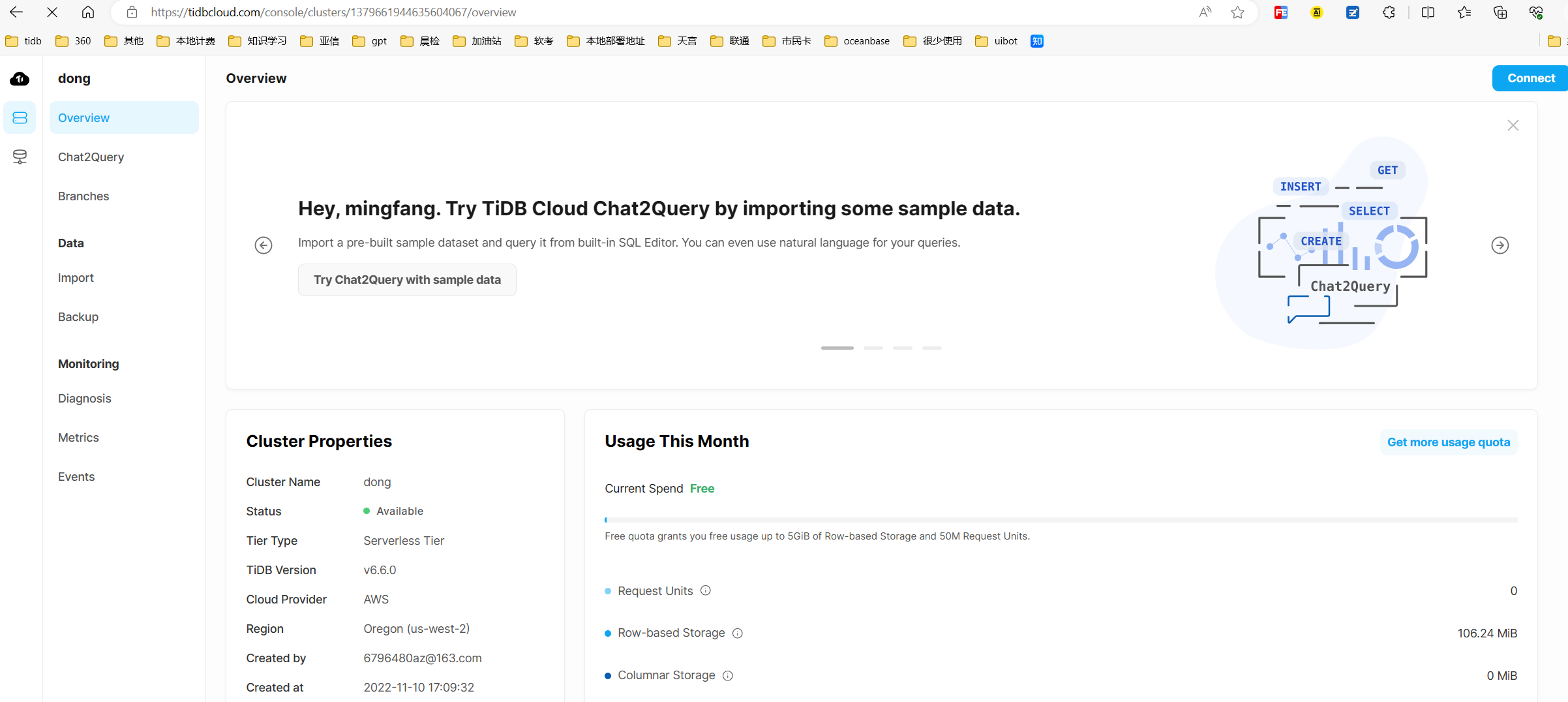Image resolution: width=1568 pixels, height=702 pixels.
Task: Click info icon beside Request Units
Action: (x=705, y=590)
